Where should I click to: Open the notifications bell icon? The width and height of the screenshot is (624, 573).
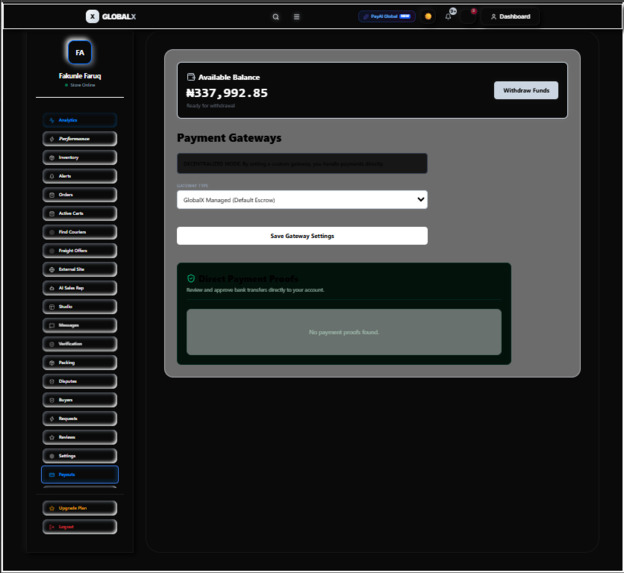coord(448,17)
